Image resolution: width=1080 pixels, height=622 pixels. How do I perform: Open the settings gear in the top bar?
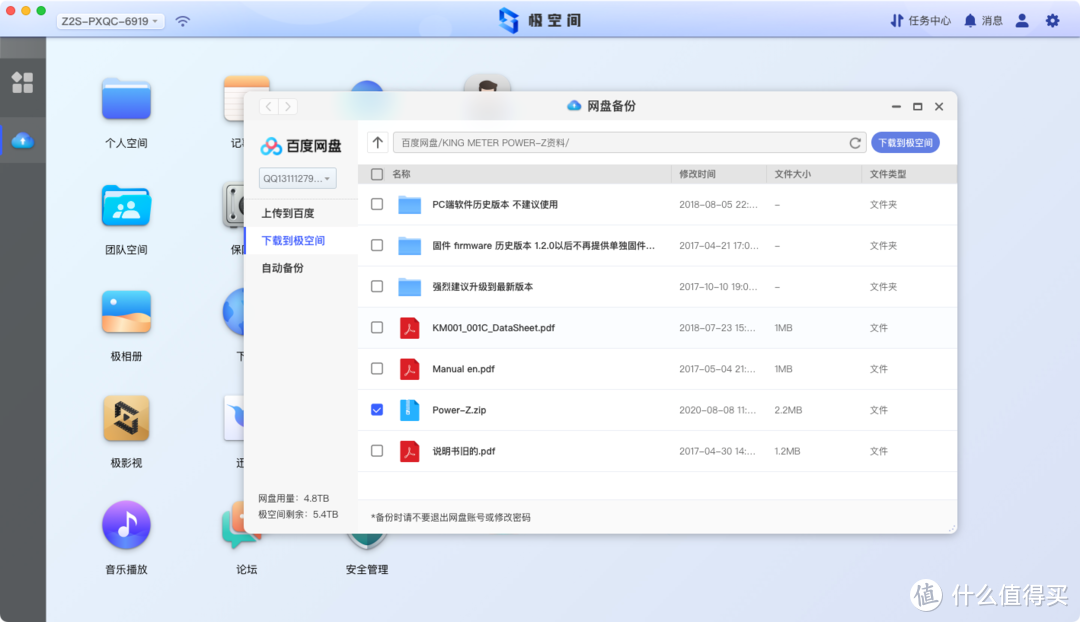(x=1053, y=20)
